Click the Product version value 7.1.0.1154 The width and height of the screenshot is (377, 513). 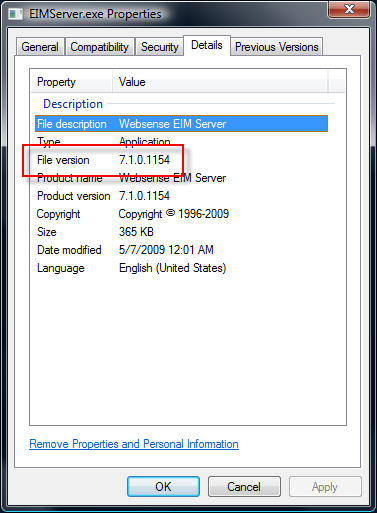[144, 196]
